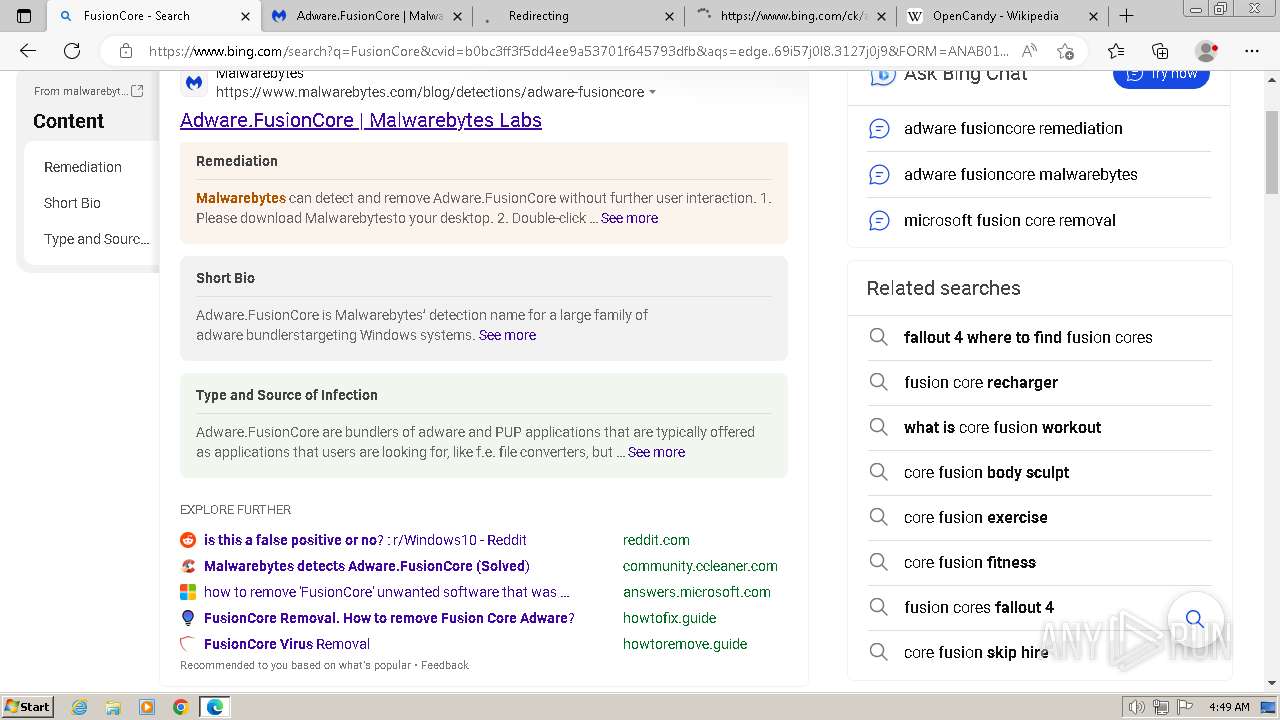Open Reddit false positive discussion link
The image size is (1280, 720).
point(365,540)
